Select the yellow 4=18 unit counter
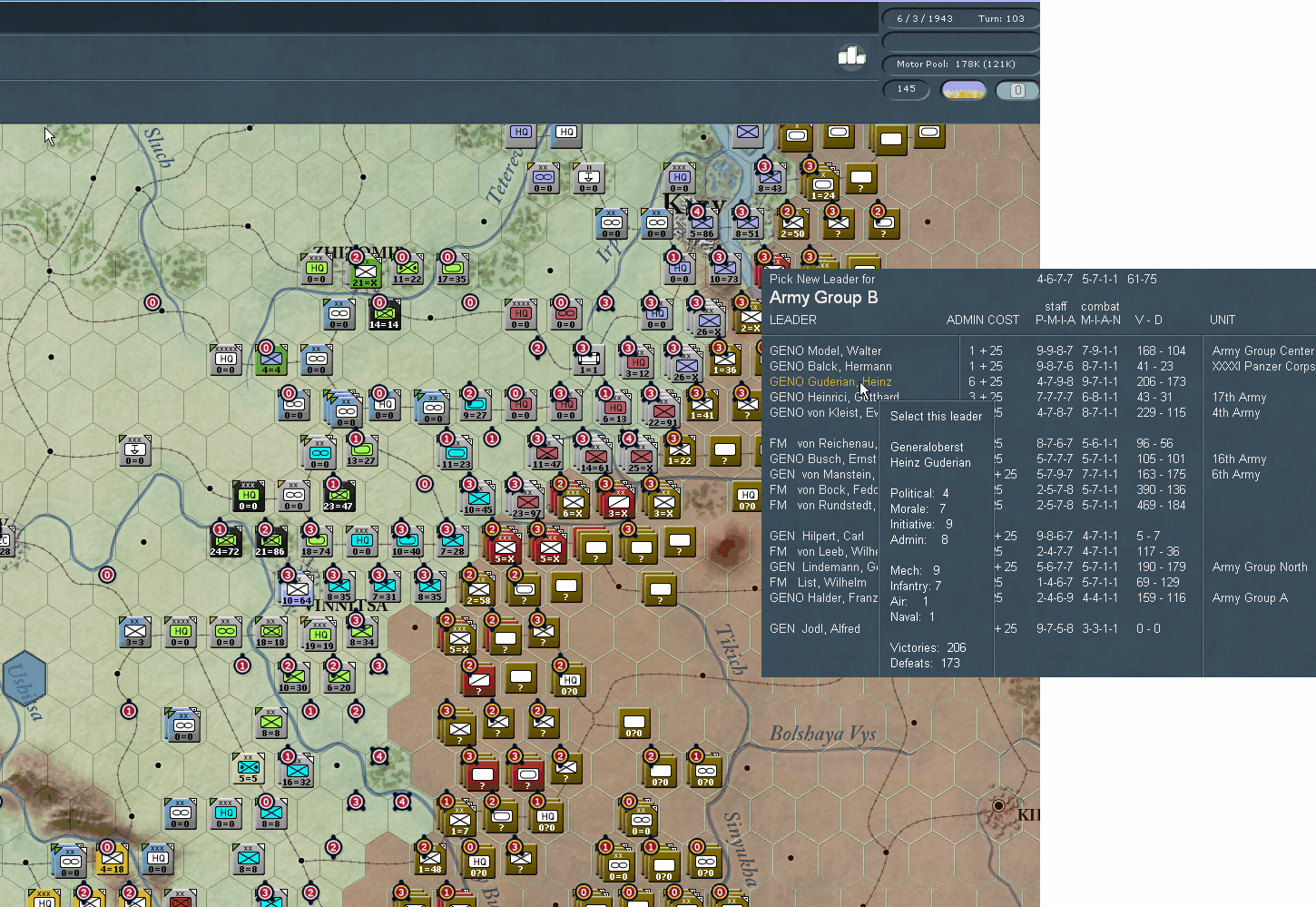This screenshot has height=907, width=1316. [x=112, y=859]
